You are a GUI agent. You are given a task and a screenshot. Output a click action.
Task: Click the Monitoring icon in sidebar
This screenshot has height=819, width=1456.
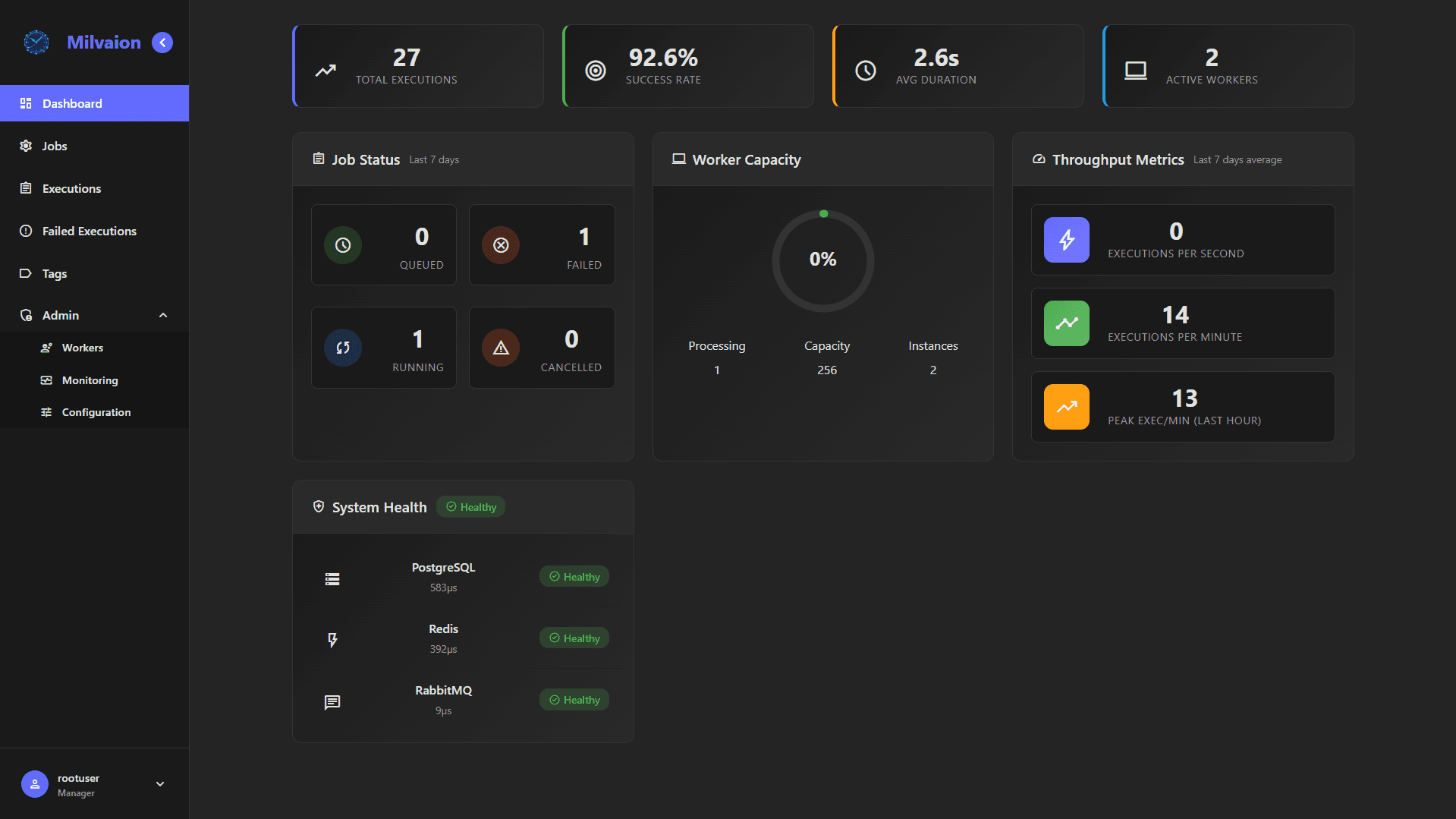coord(48,380)
